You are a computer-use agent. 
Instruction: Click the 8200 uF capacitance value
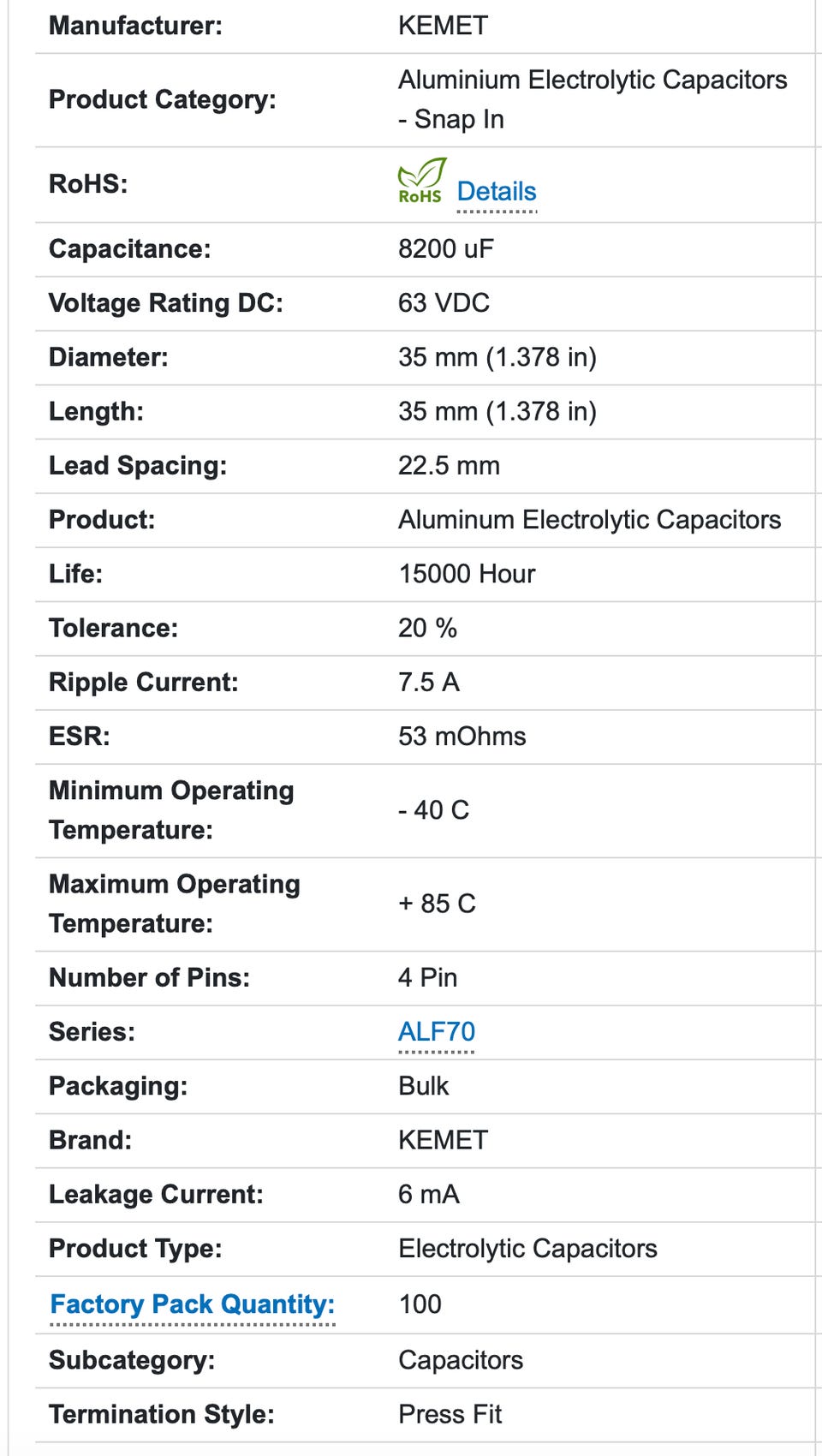click(445, 248)
